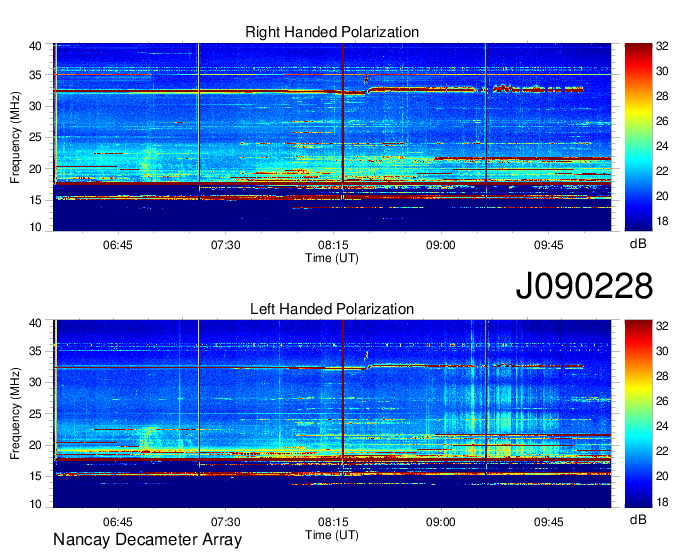Click the 'Left Handed Polarization' title
The image size is (680, 552).
(332, 309)
